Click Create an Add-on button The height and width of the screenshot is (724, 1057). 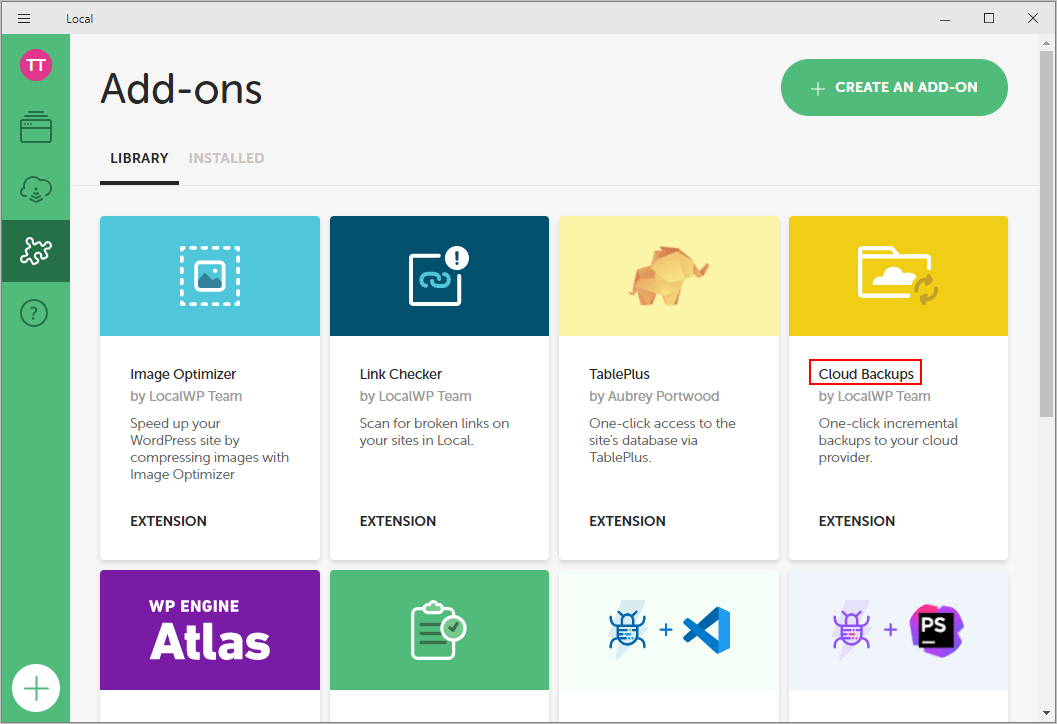[894, 88]
